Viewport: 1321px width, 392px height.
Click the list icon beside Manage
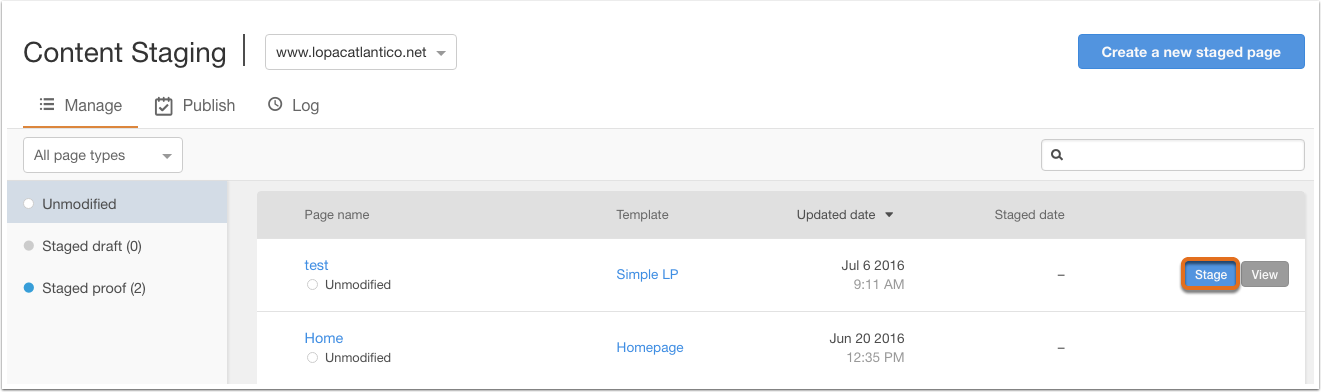click(46, 104)
